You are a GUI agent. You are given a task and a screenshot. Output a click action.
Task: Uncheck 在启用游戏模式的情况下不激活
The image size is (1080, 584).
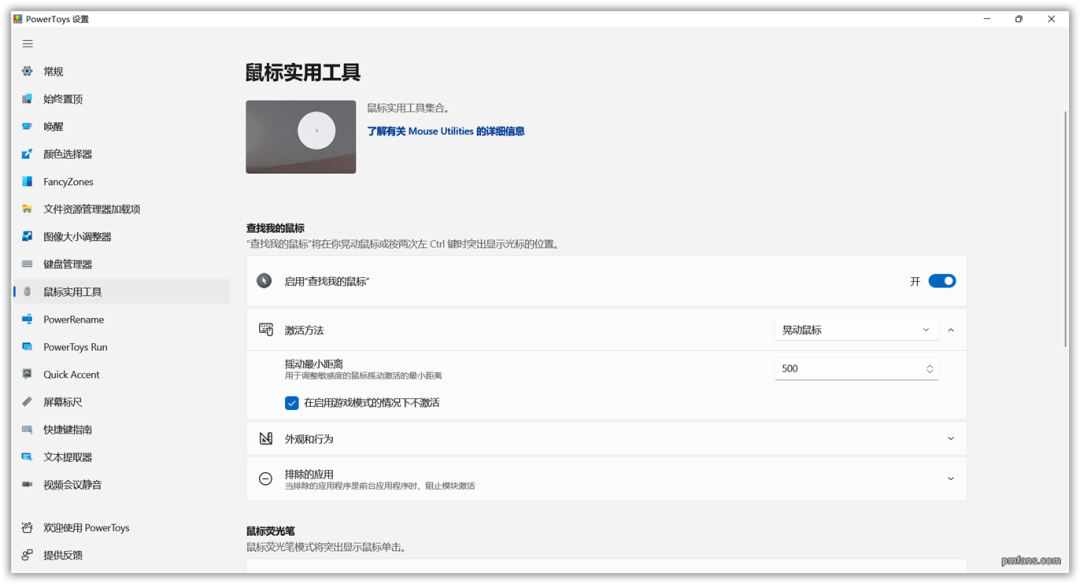pyautogui.click(x=292, y=403)
